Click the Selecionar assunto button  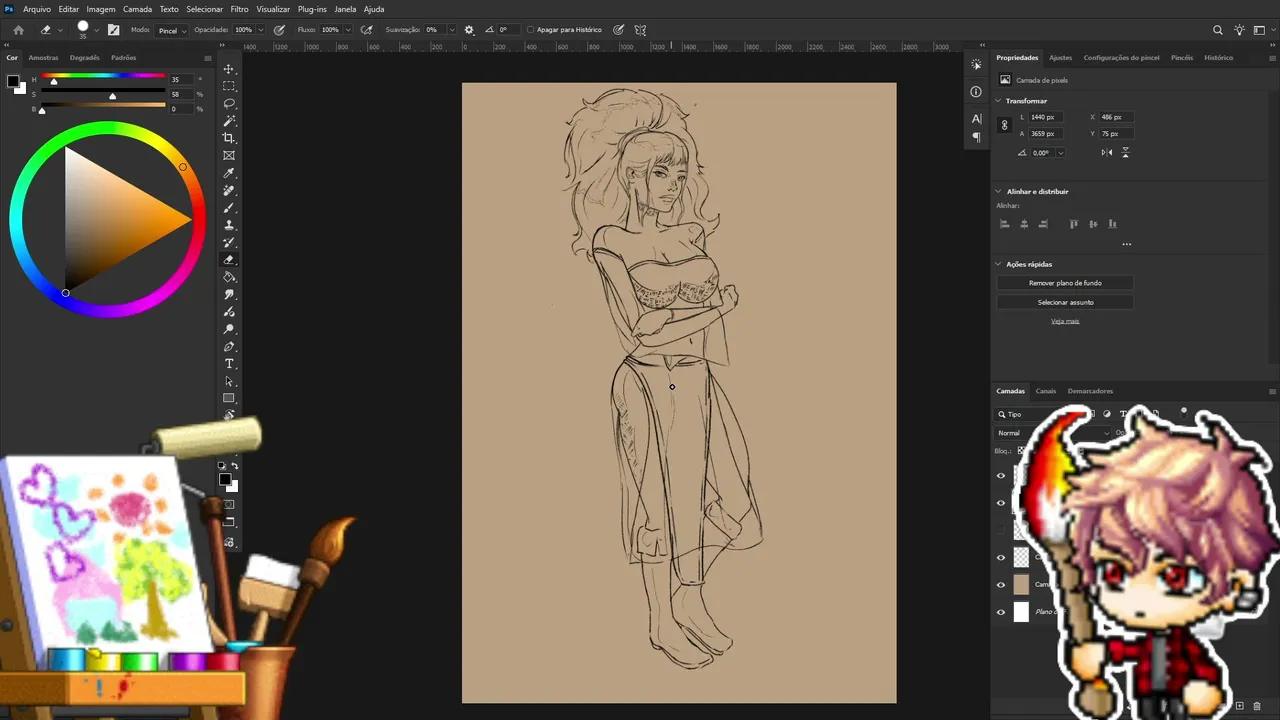pos(1065,302)
